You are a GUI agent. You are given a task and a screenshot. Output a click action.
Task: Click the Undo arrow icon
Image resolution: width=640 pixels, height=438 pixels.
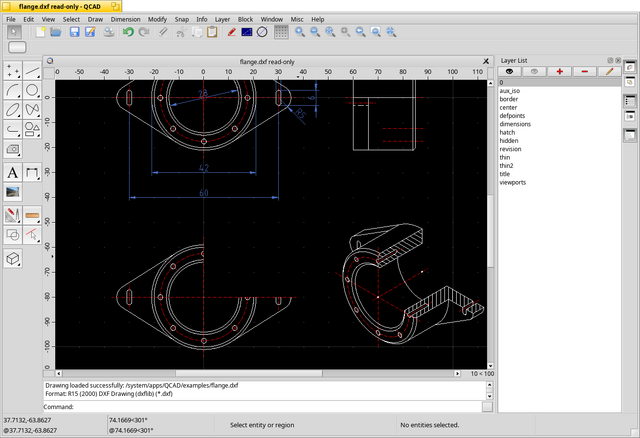coord(128,32)
